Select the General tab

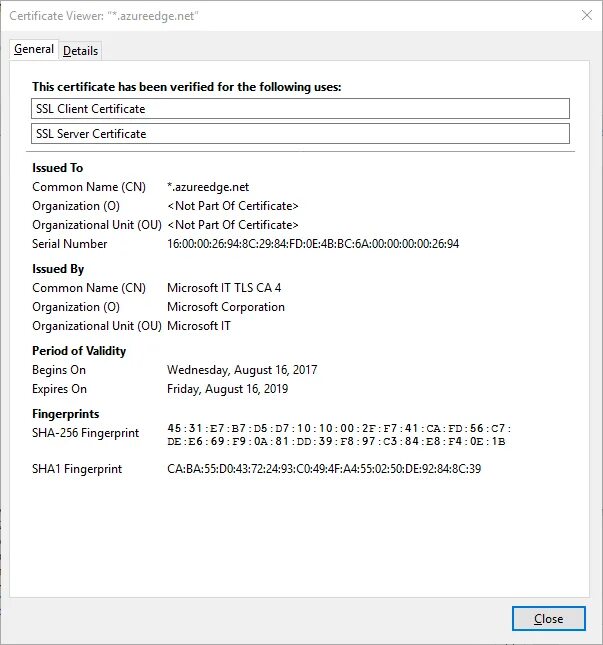(34, 49)
